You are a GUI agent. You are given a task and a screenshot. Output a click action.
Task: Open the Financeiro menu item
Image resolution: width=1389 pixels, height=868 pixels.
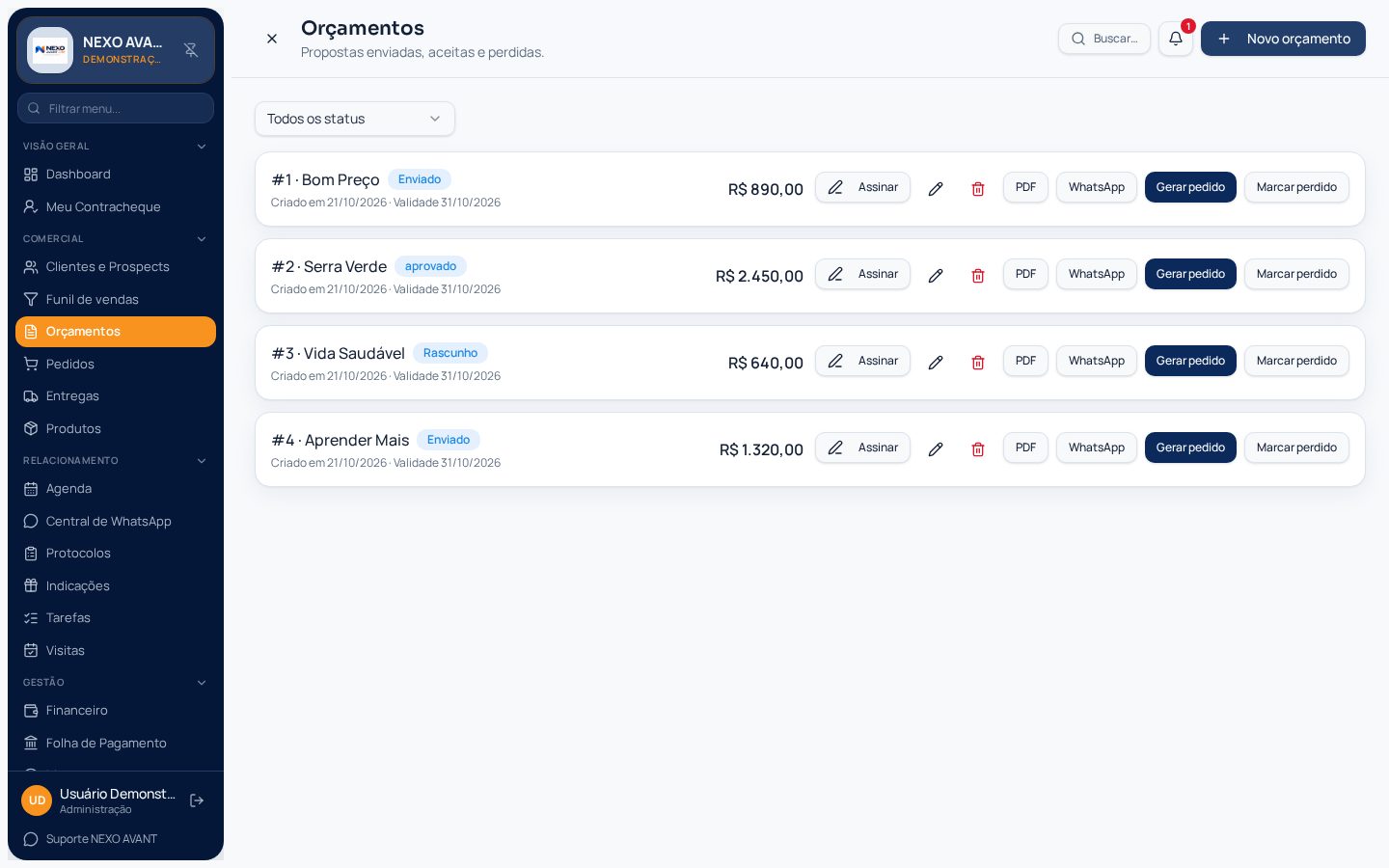click(x=116, y=711)
